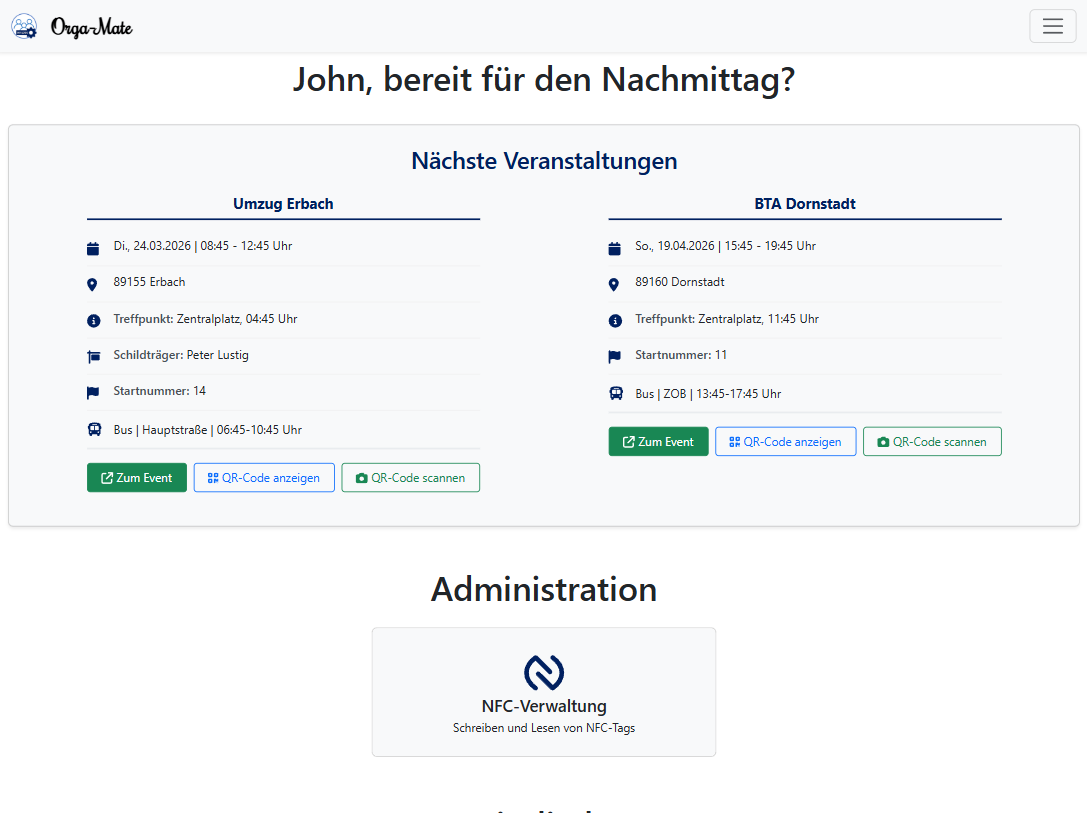Open the hamburger navigation menu
Viewport: 1087px width, 813px height.
[x=1052, y=25]
